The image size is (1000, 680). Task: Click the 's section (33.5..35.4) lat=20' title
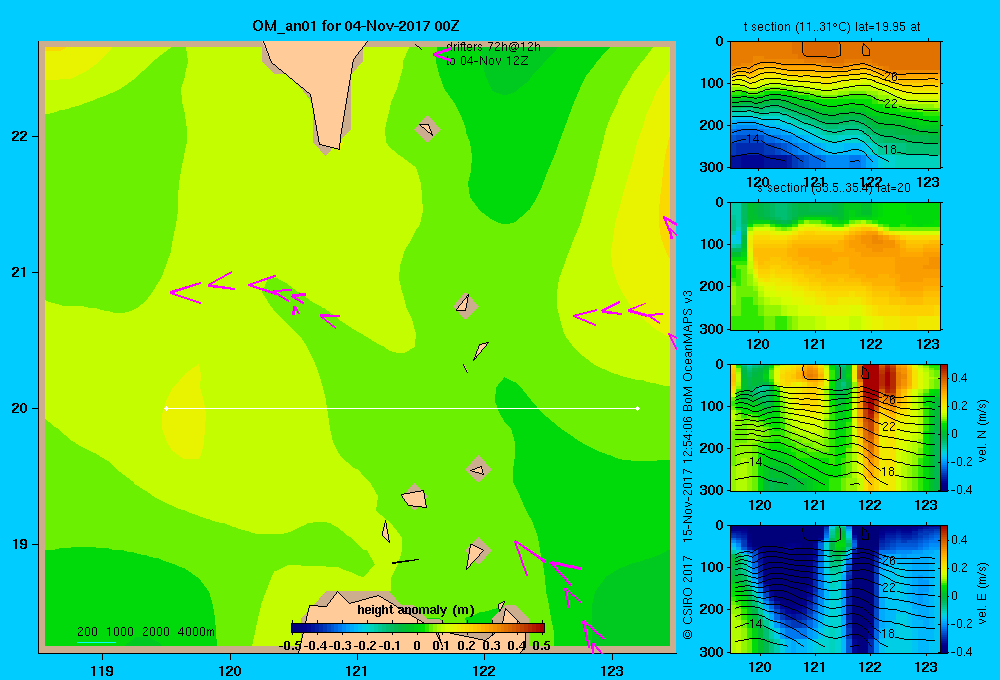pyautogui.click(x=834, y=188)
